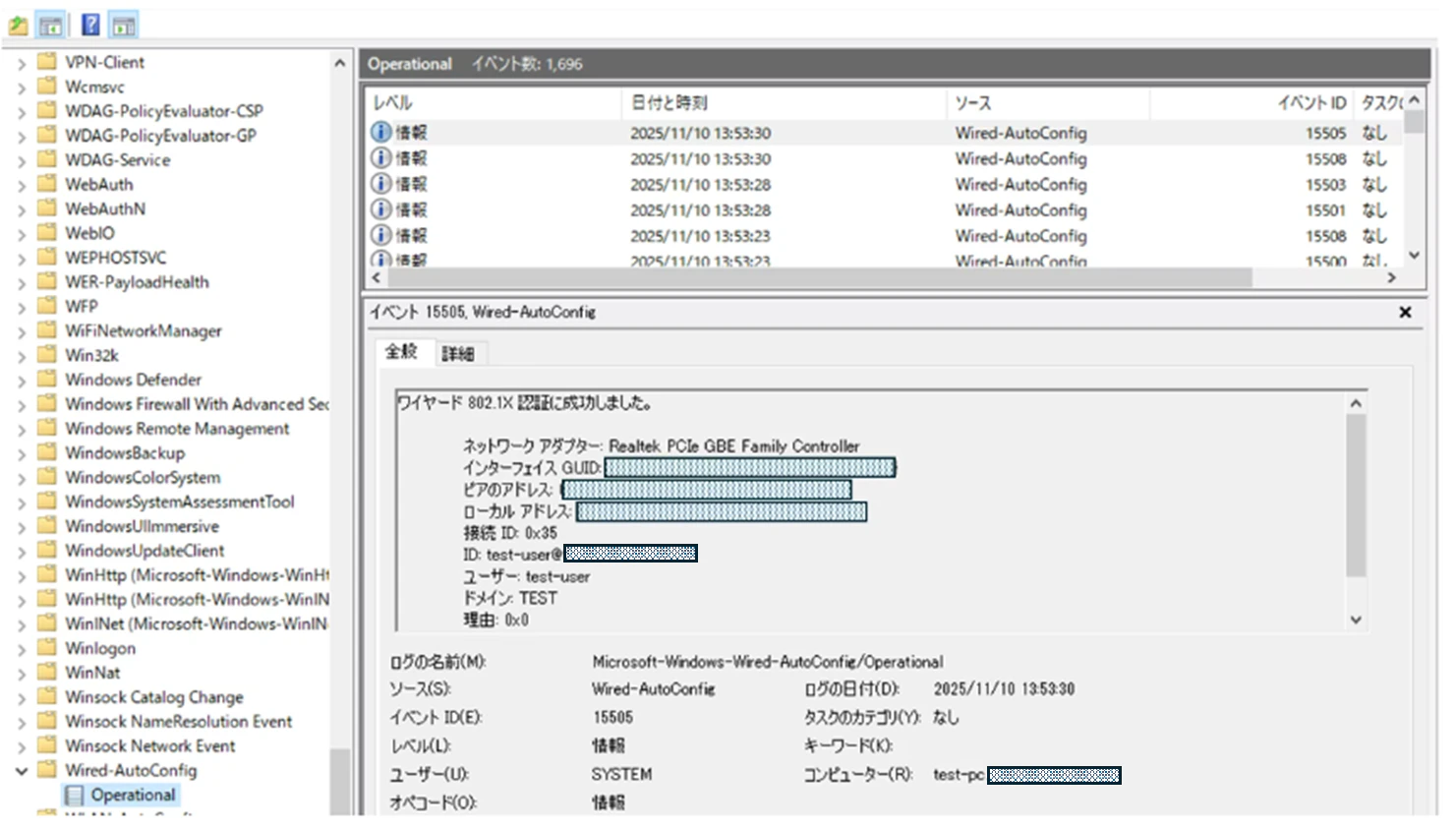Select Windows Firewall With Advanced Security node
The image size is (1456, 829).
(197, 403)
